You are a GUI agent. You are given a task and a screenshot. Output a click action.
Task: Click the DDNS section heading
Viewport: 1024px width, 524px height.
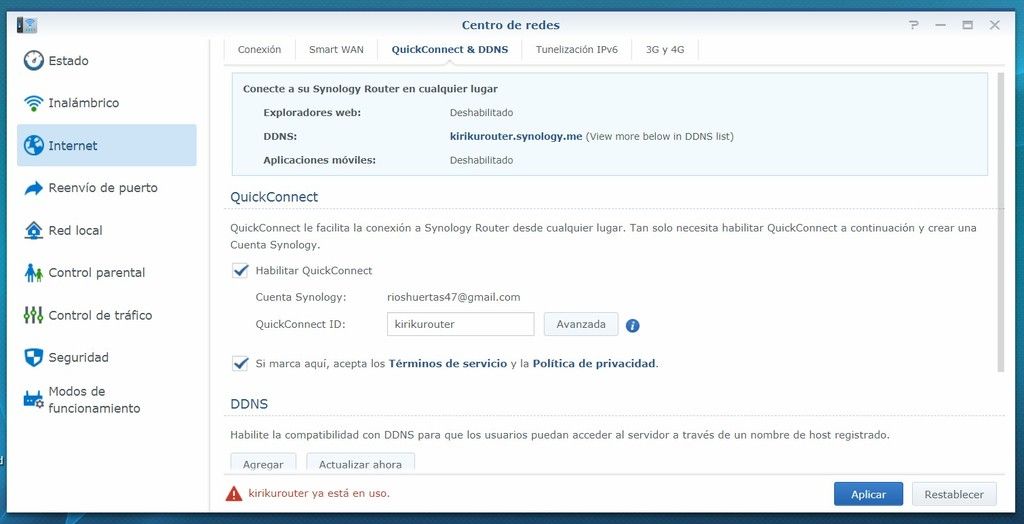(x=249, y=404)
